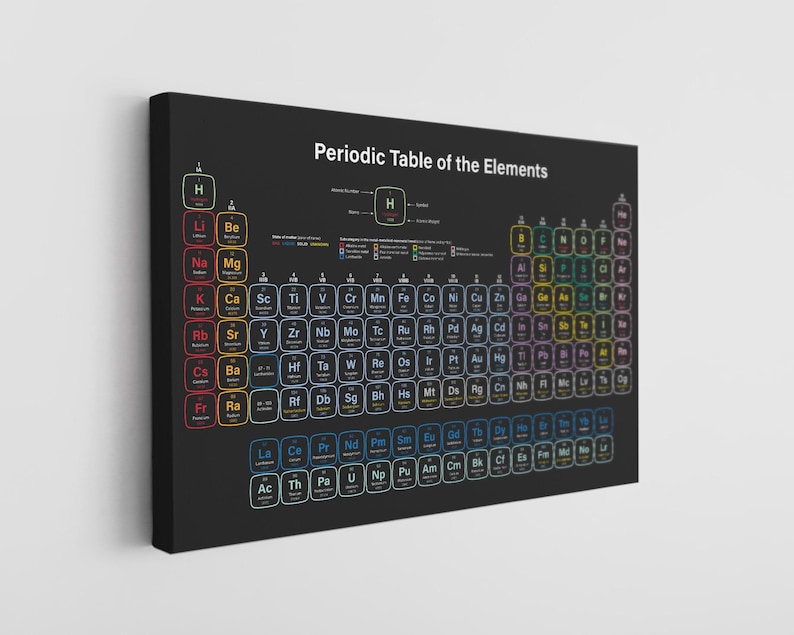794x635 pixels.
Task: Select the Mg Magnesium cell
Action: coord(232,265)
